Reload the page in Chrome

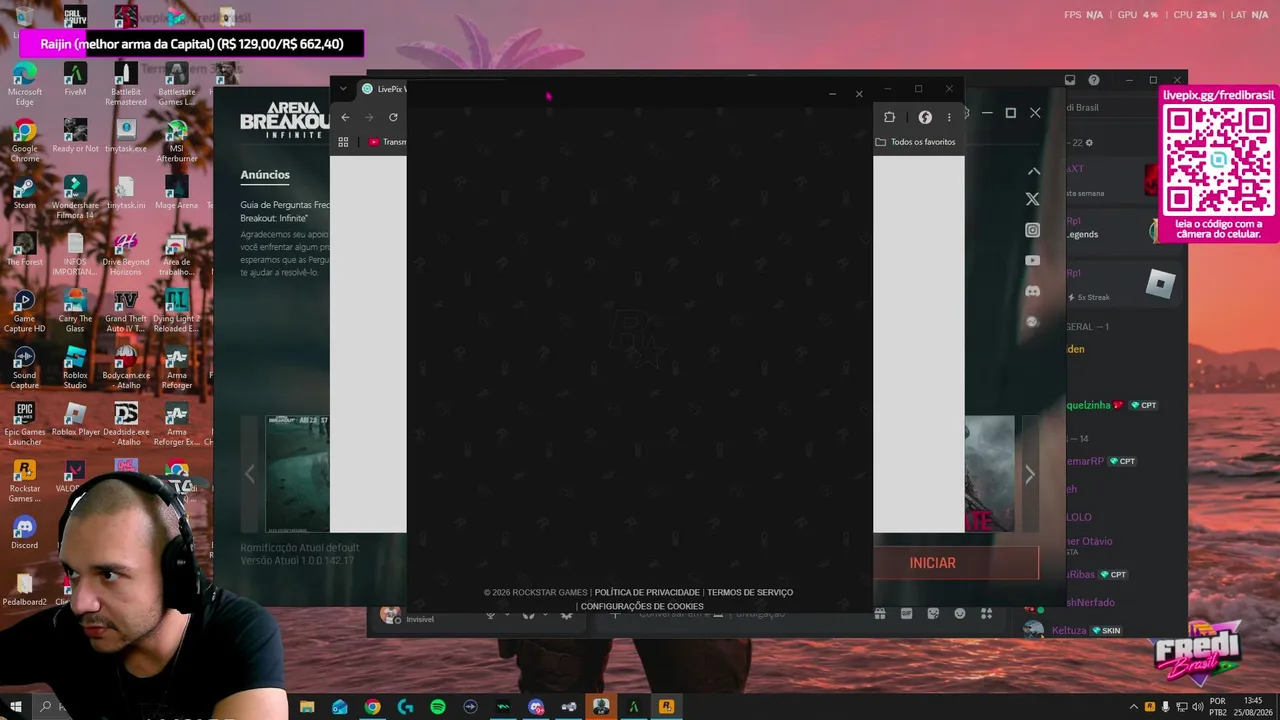393,117
